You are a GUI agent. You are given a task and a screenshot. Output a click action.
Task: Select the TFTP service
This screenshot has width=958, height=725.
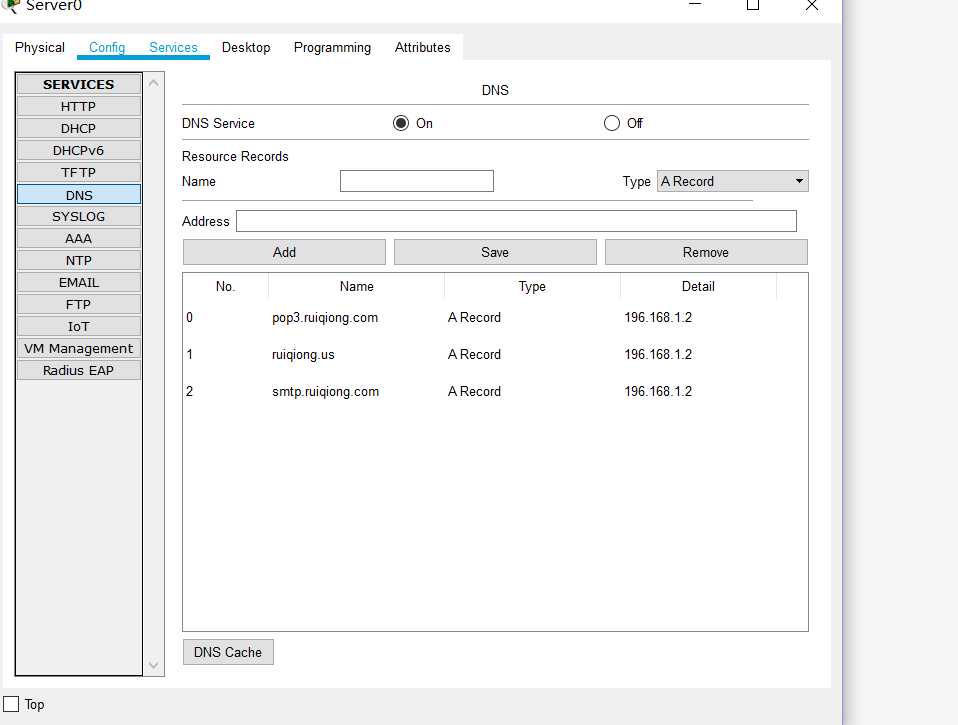click(x=79, y=172)
